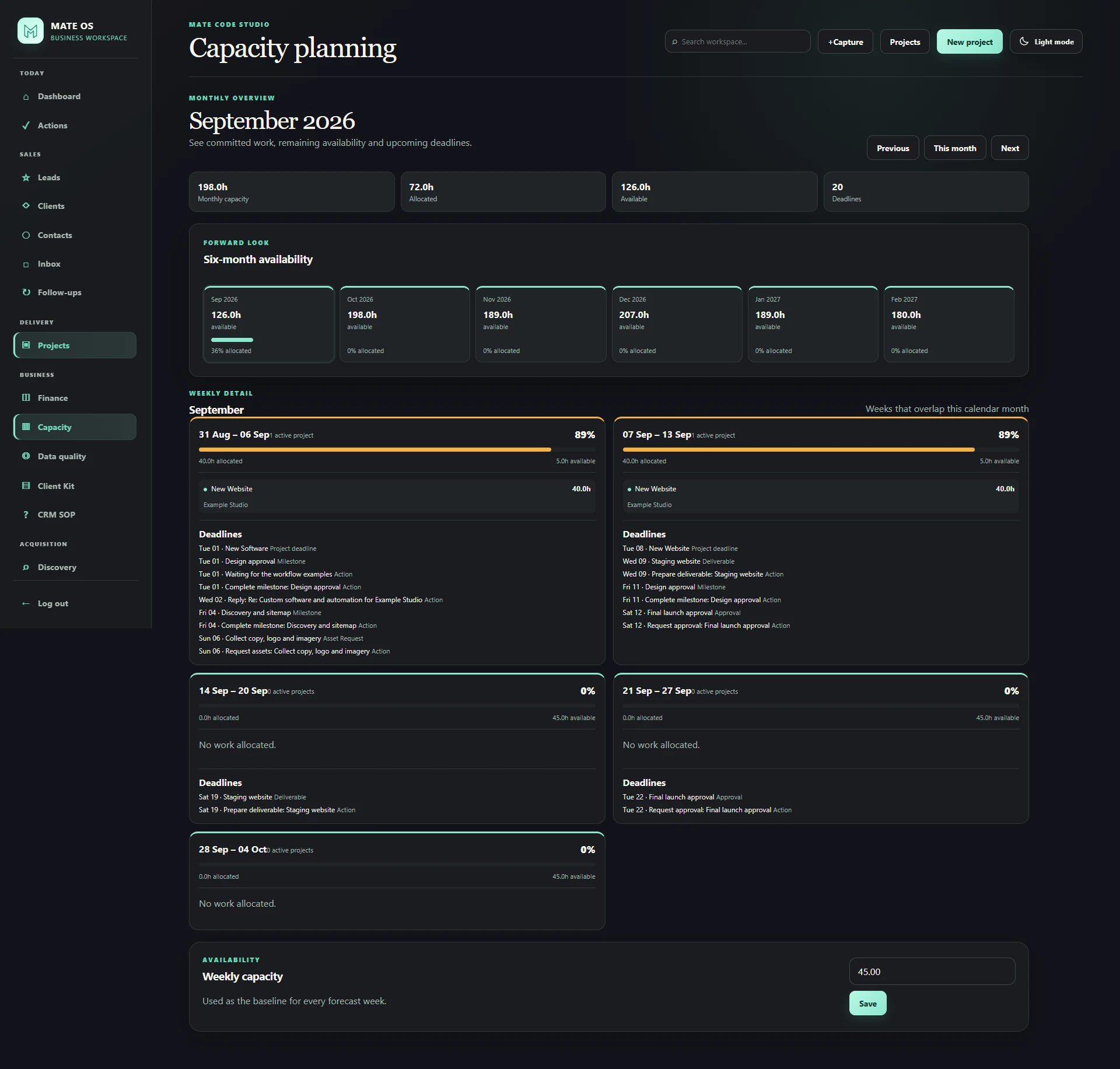Click the Data quality icon
The height and width of the screenshot is (1069, 1120).
[x=26, y=456]
